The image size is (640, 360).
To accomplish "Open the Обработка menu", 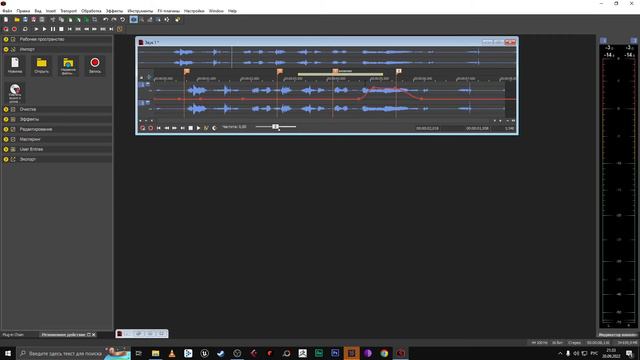I will tap(91, 11).
